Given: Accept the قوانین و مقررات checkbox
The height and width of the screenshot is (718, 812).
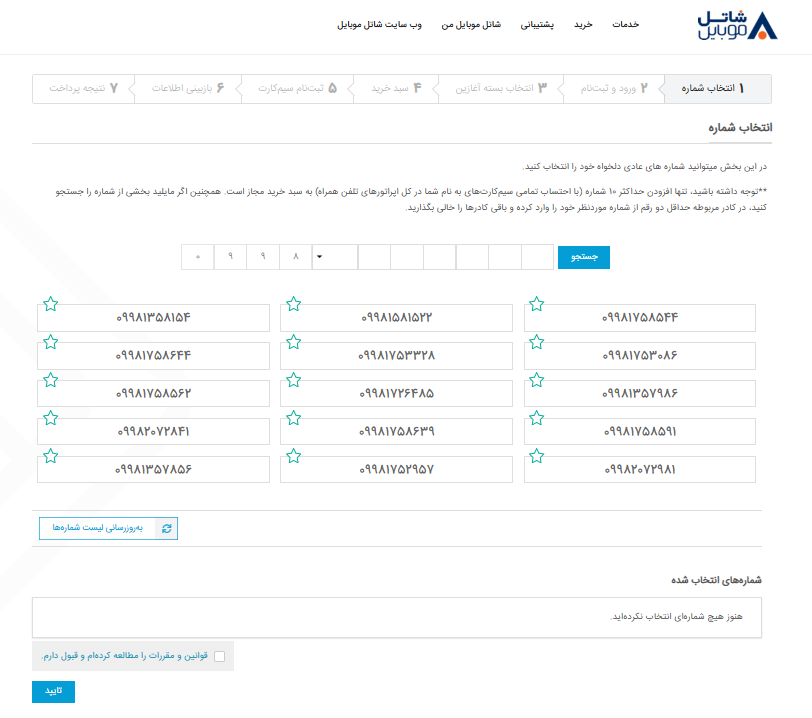Looking at the screenshot, I should (x=220, y=656).
